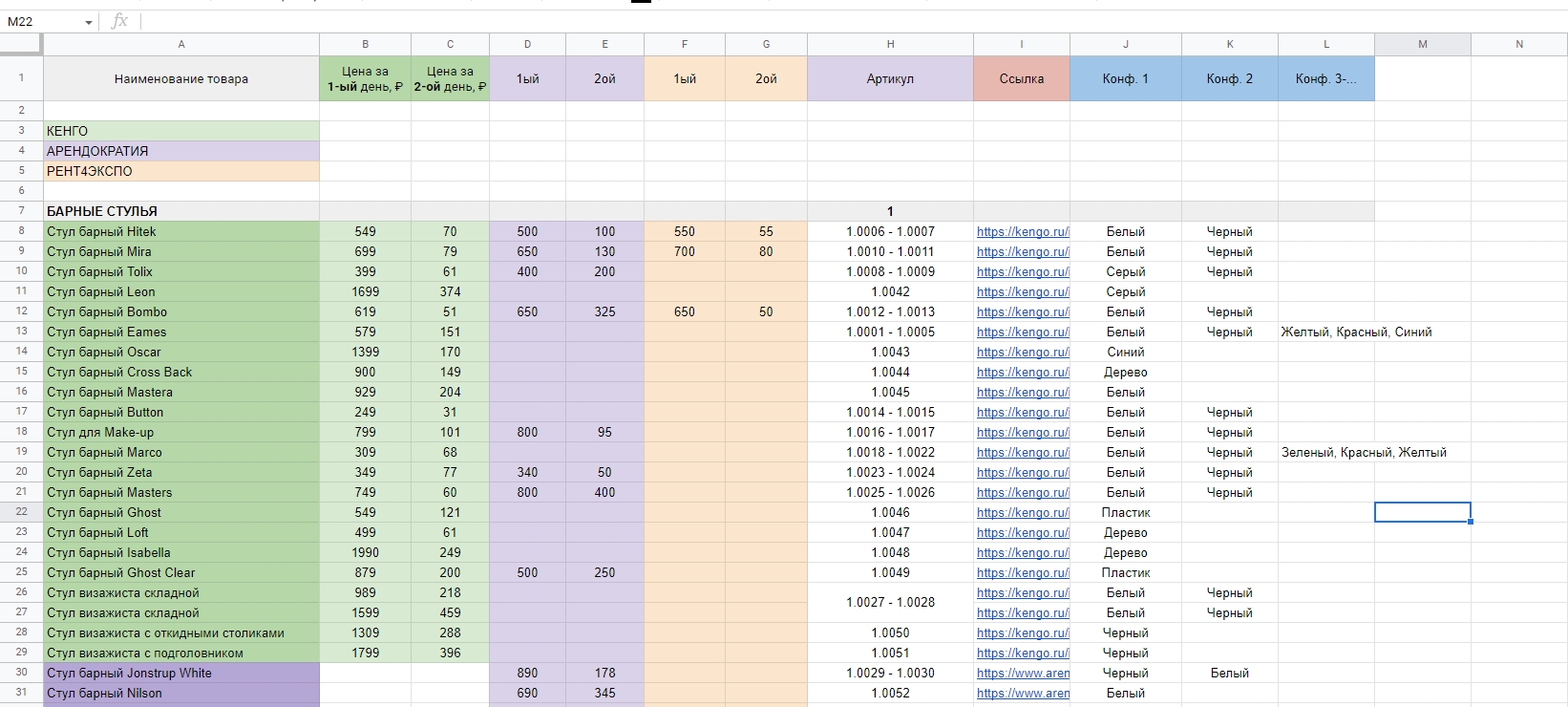Click merged article cell '1.0027 - 1.0028'
1568x707 pixels.
click(x=890, y=602)
